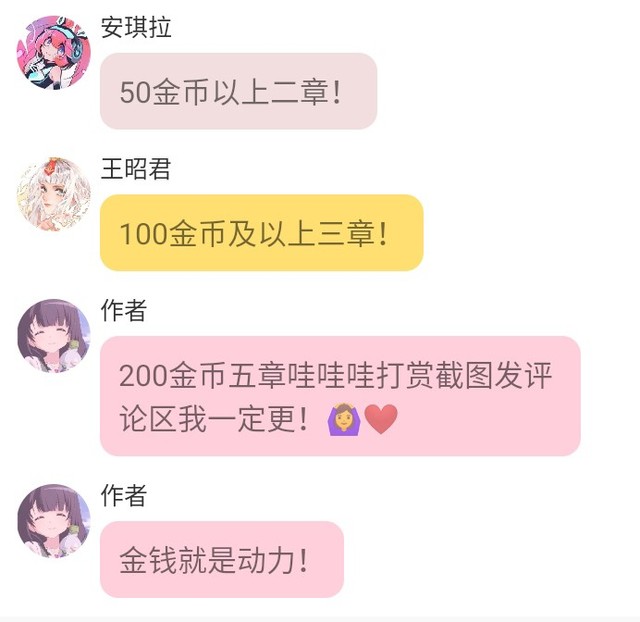Tap the last 作者 avatar near 金钱就是动力
This screenshot has width=640, height=622.
pos(53,520)
